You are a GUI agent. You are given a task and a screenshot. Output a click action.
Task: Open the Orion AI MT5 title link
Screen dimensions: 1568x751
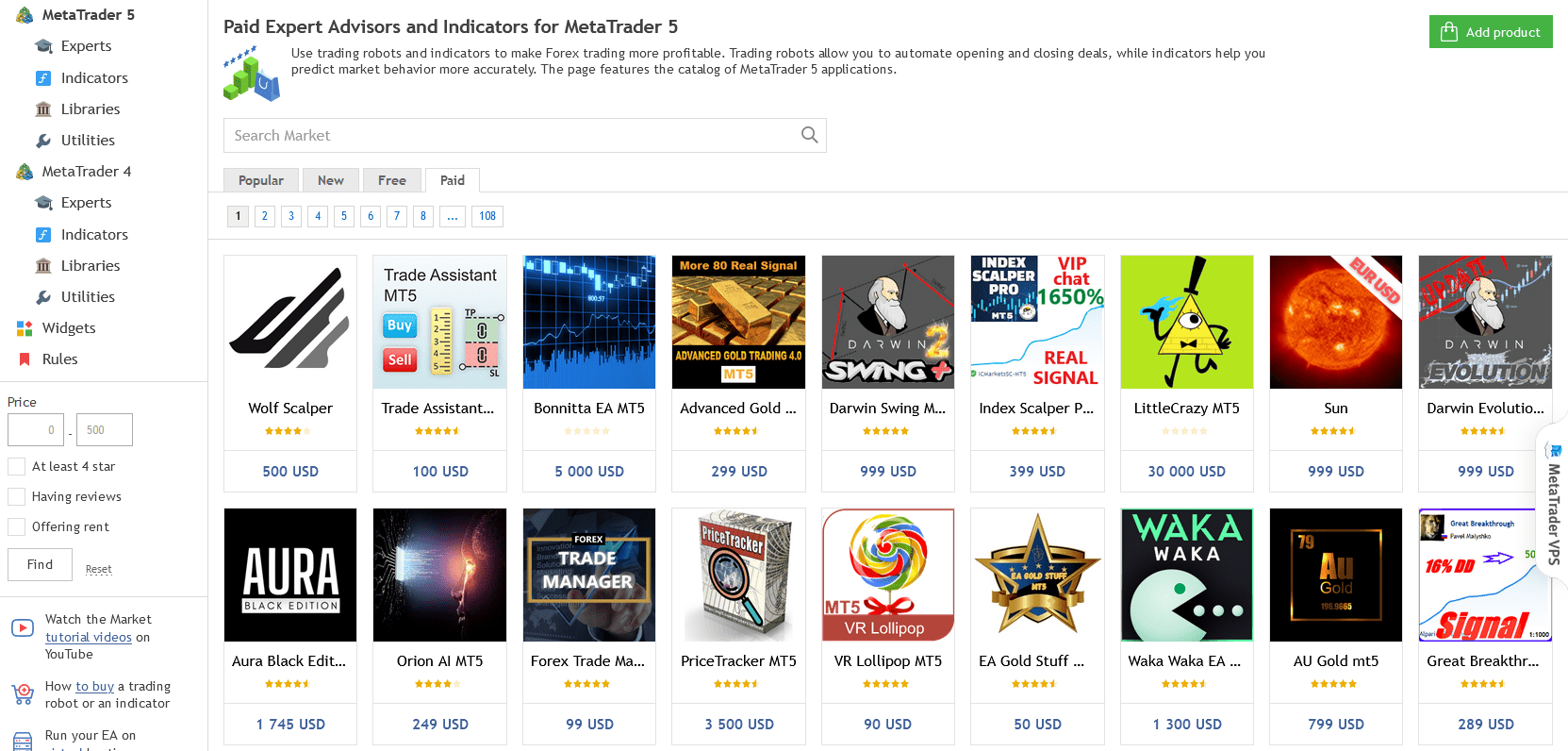[x=440, y=661]
